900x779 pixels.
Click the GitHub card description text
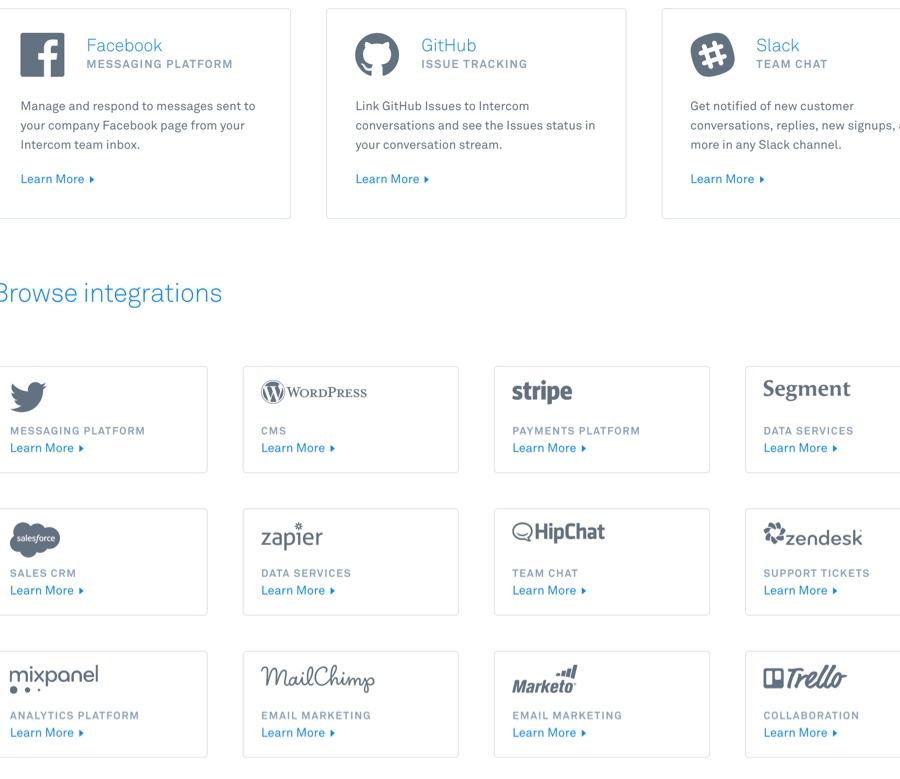[475, 125]
